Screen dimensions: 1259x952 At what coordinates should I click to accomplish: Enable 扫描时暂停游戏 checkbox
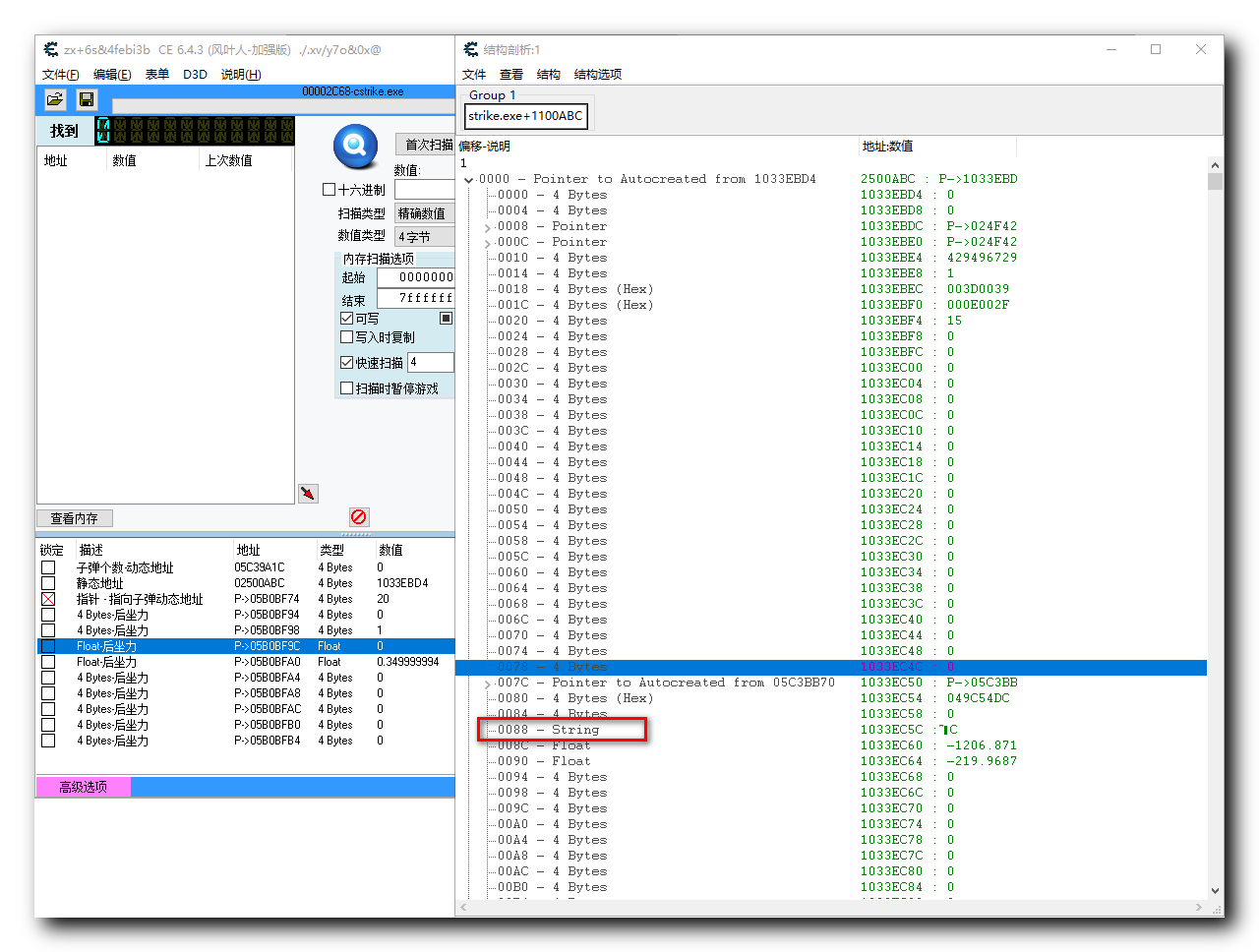click(346, 388)
